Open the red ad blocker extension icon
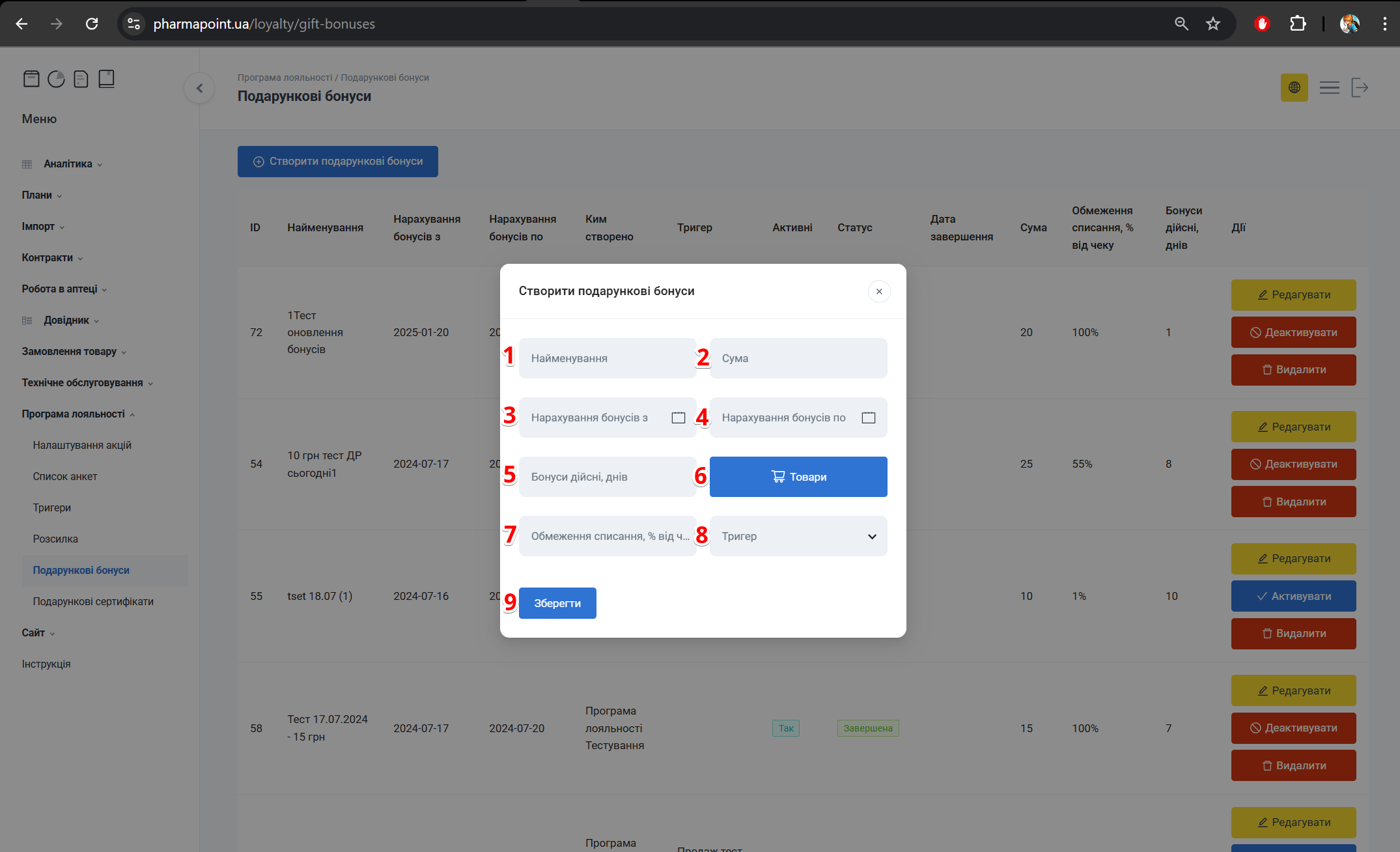1400x852 pixels. point(1262,24)
